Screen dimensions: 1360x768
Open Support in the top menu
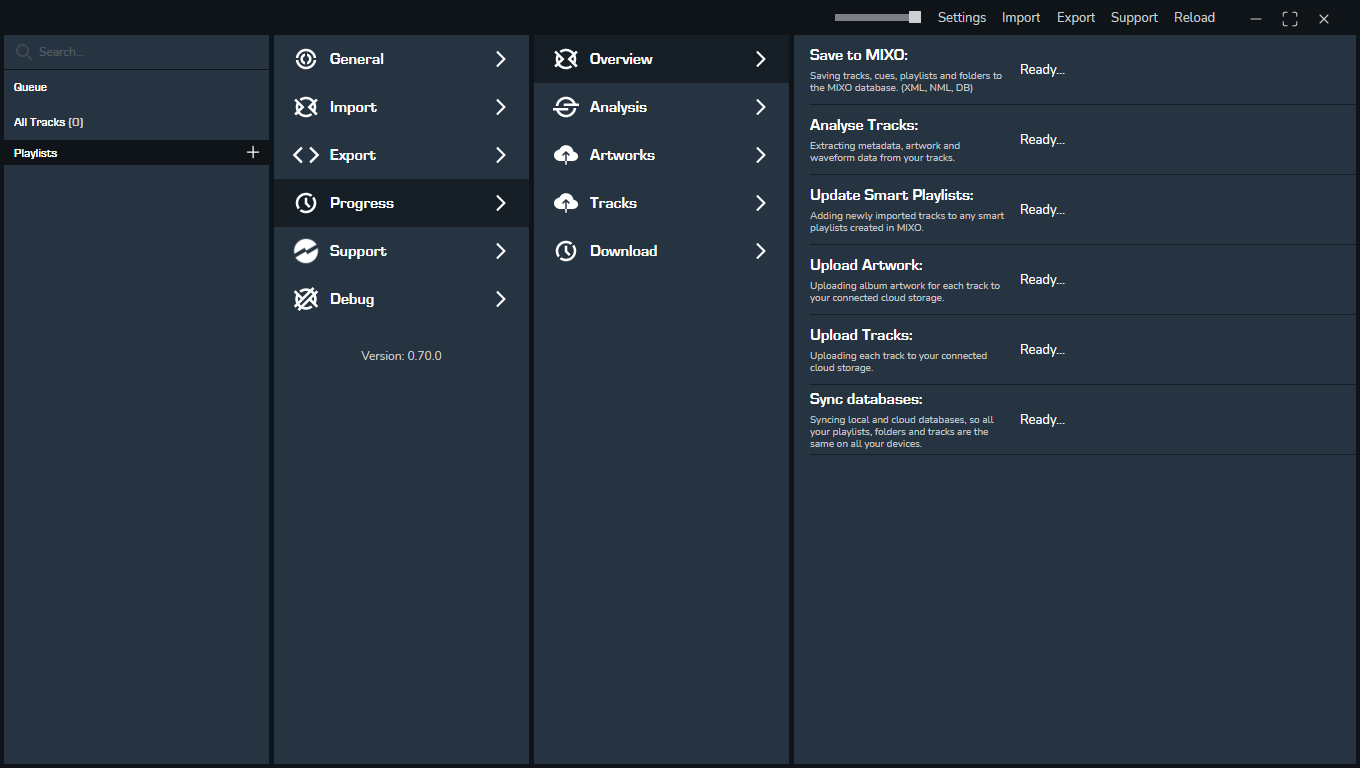[1134, 18]
